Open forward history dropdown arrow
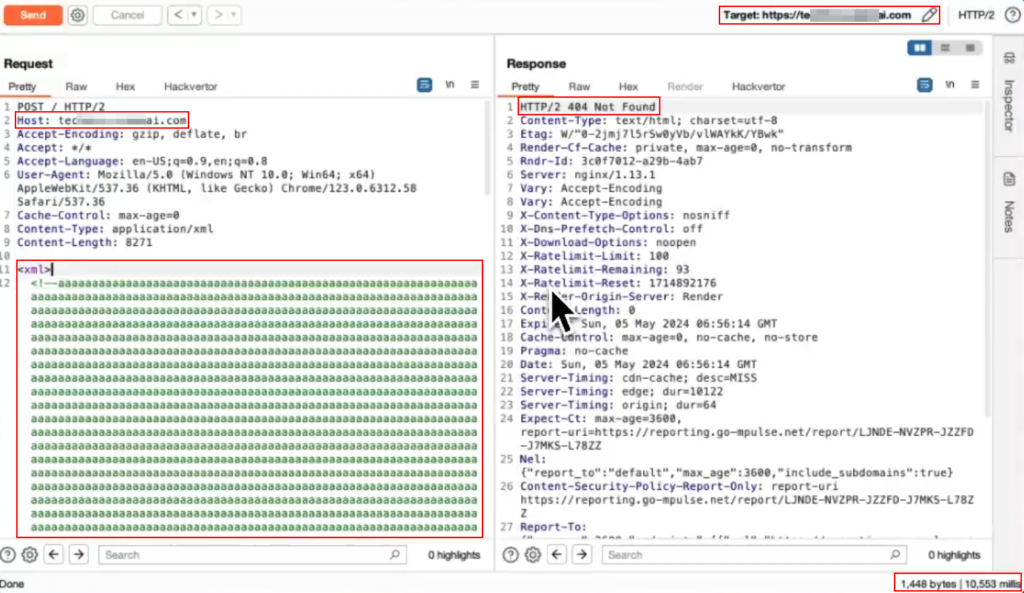The image size is (1024, 593). click(234, 14)
